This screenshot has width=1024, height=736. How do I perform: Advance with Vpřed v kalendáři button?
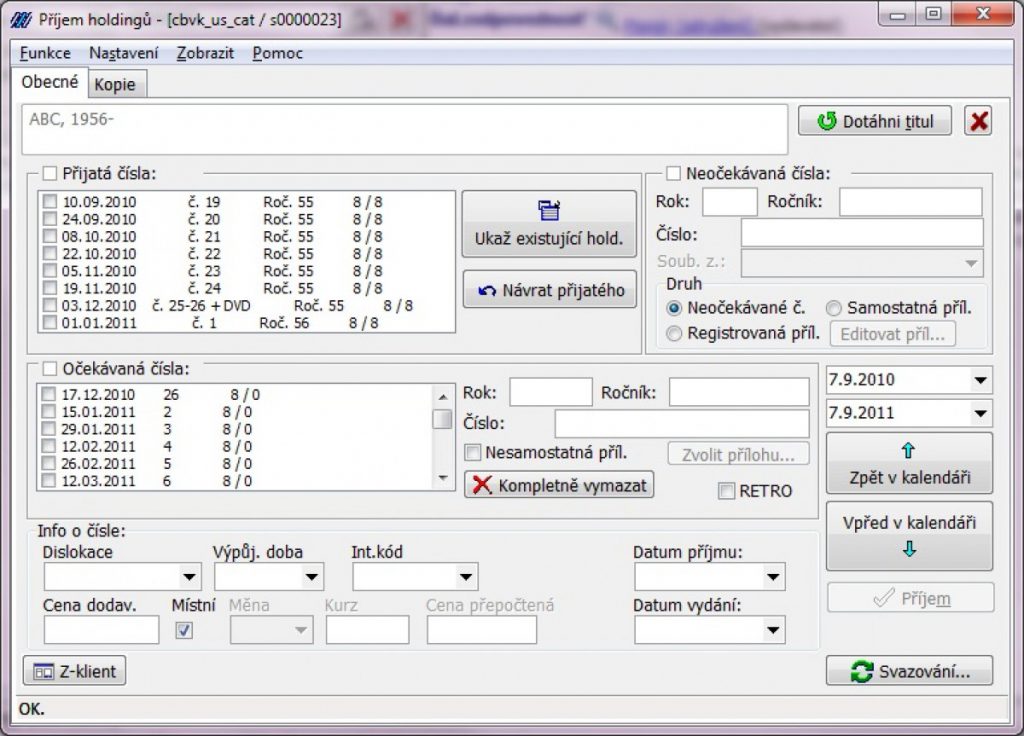pos(909,535)
